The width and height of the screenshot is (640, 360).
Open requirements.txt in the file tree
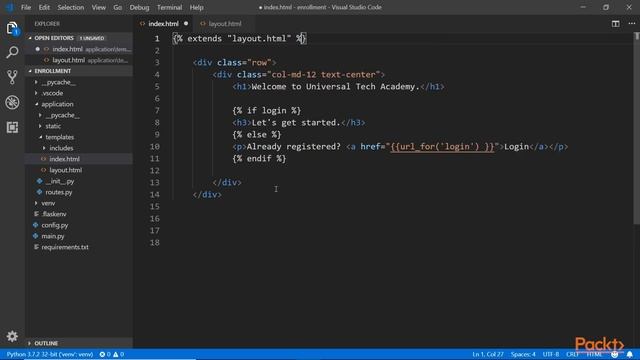tap(65, 247)
